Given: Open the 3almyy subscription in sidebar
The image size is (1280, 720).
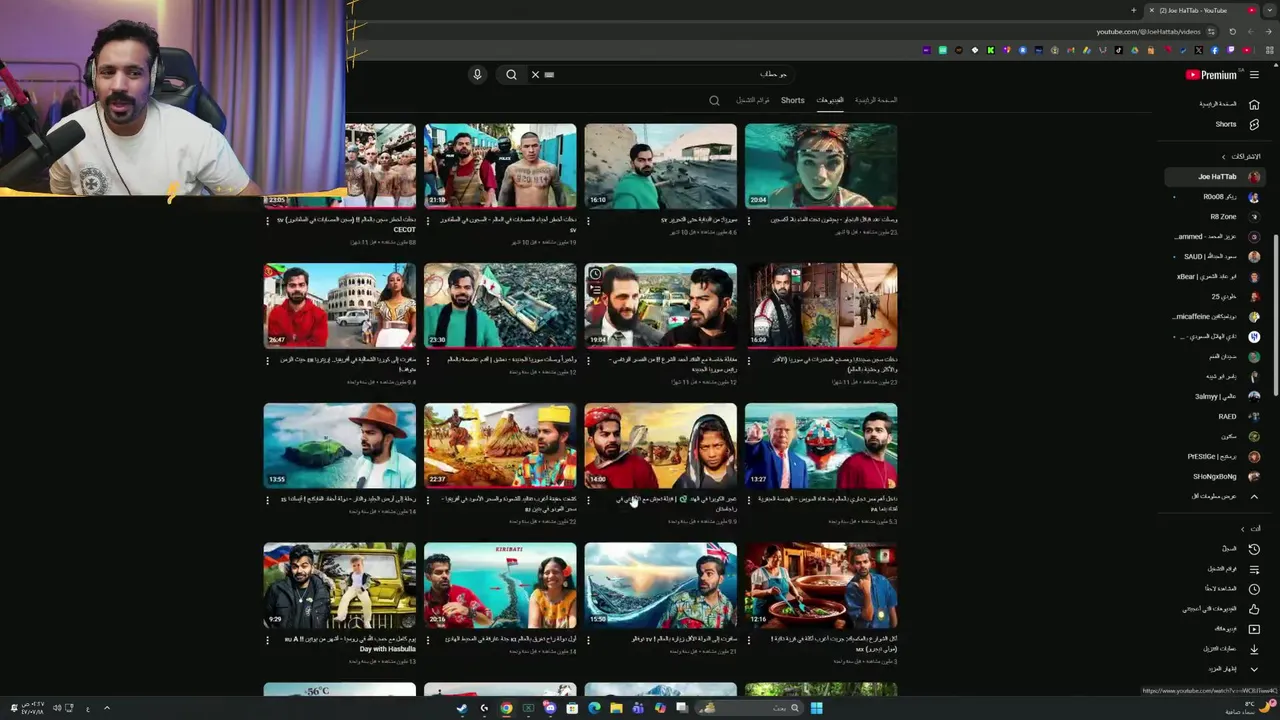Looking at the screenshot, I should pos(1214,397).
